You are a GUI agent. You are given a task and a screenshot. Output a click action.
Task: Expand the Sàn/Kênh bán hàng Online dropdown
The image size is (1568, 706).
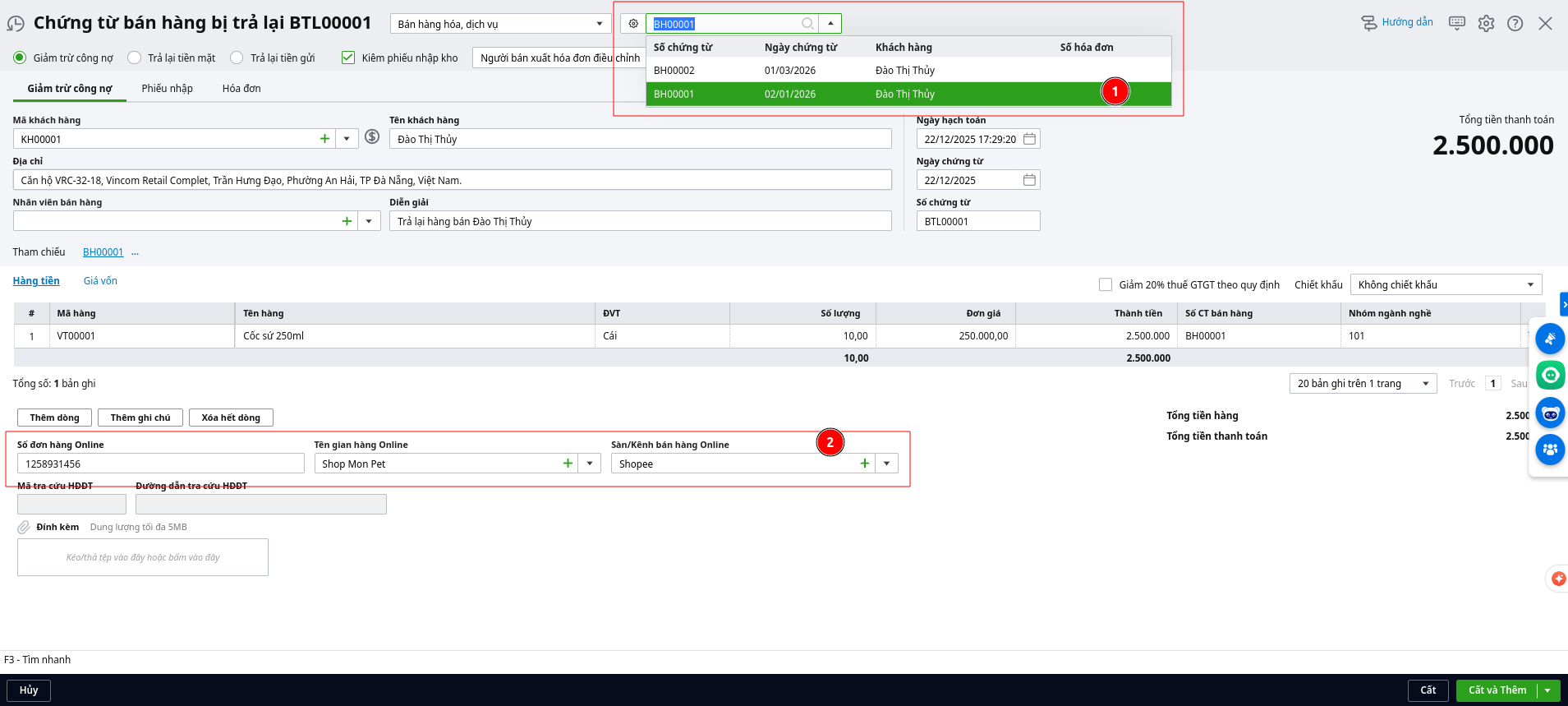tap(886, 464)
